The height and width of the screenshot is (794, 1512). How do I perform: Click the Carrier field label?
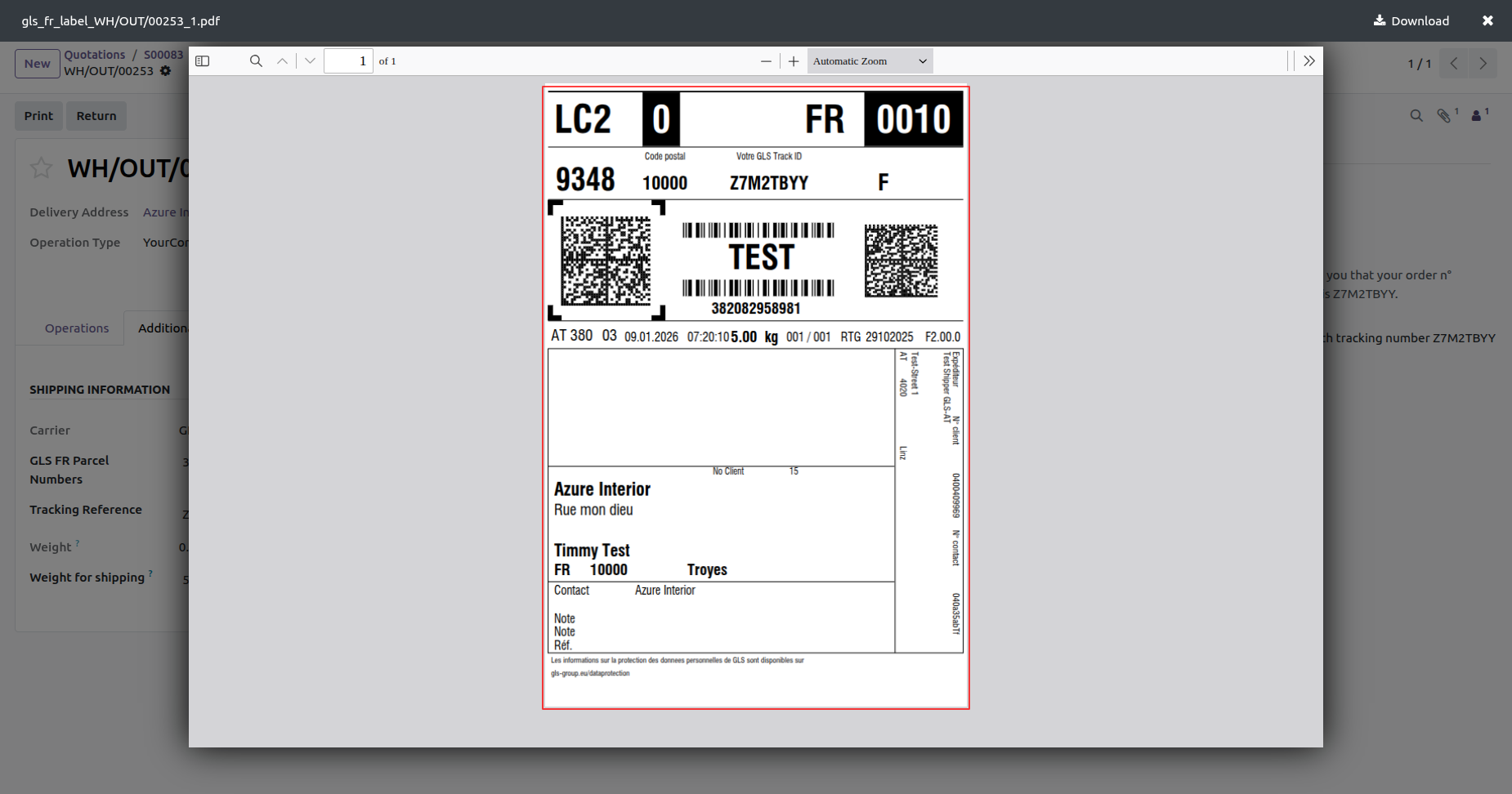[x=50, y=430]
